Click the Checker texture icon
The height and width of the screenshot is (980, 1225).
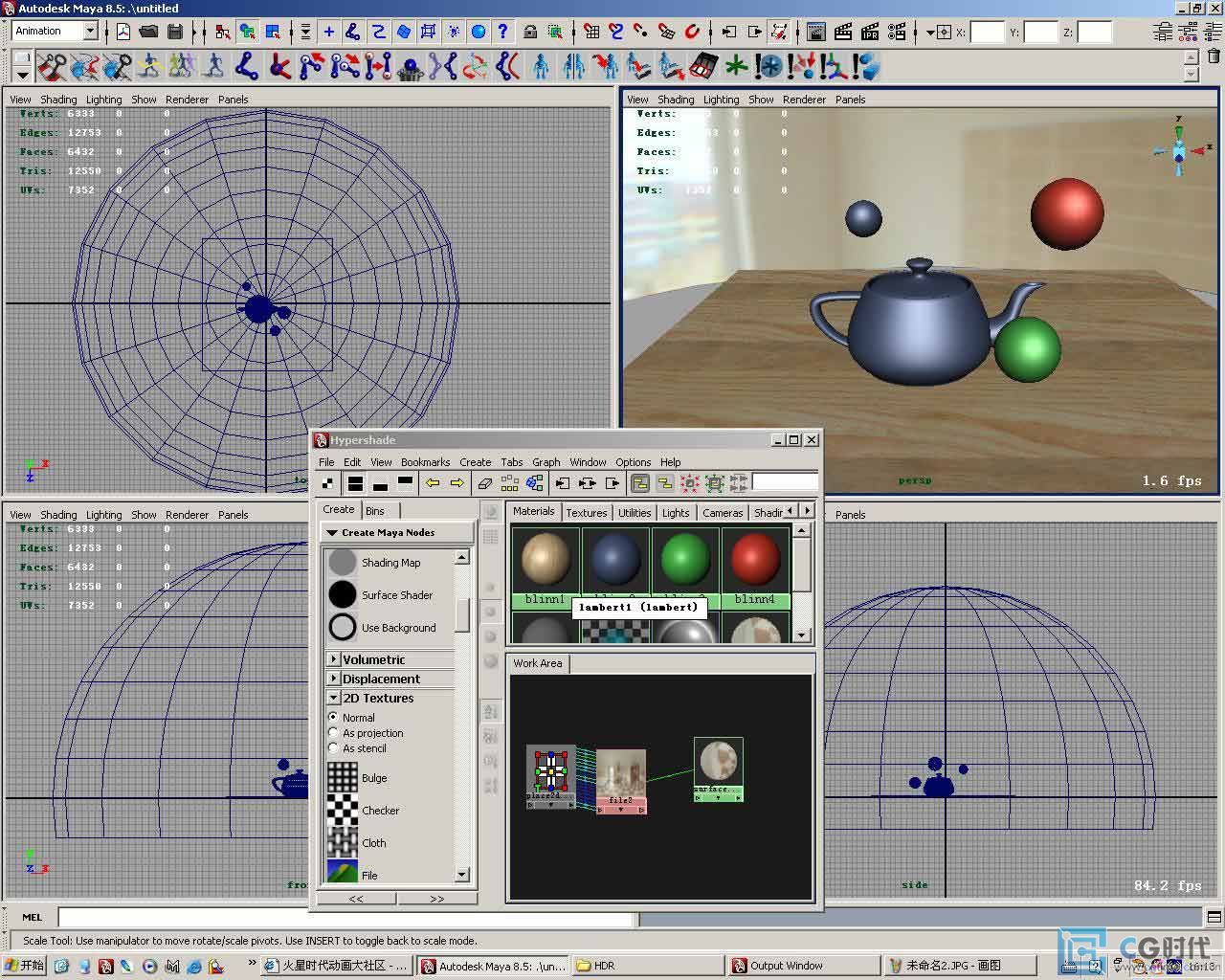(x=342, y=810)
